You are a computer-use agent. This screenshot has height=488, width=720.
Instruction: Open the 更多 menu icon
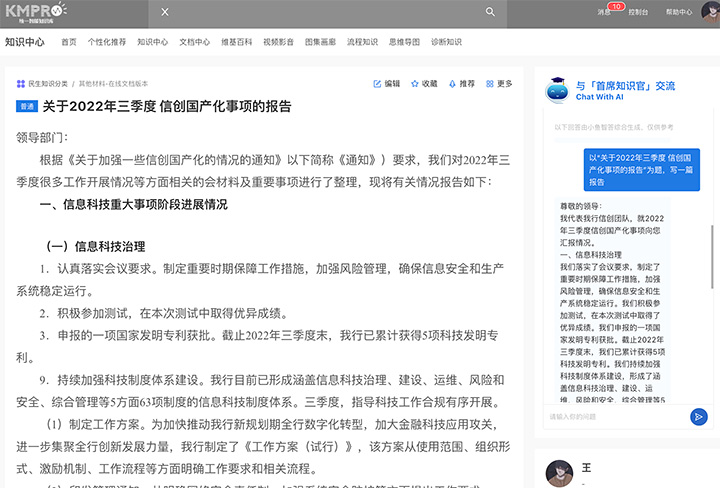[x=489, y=84]
